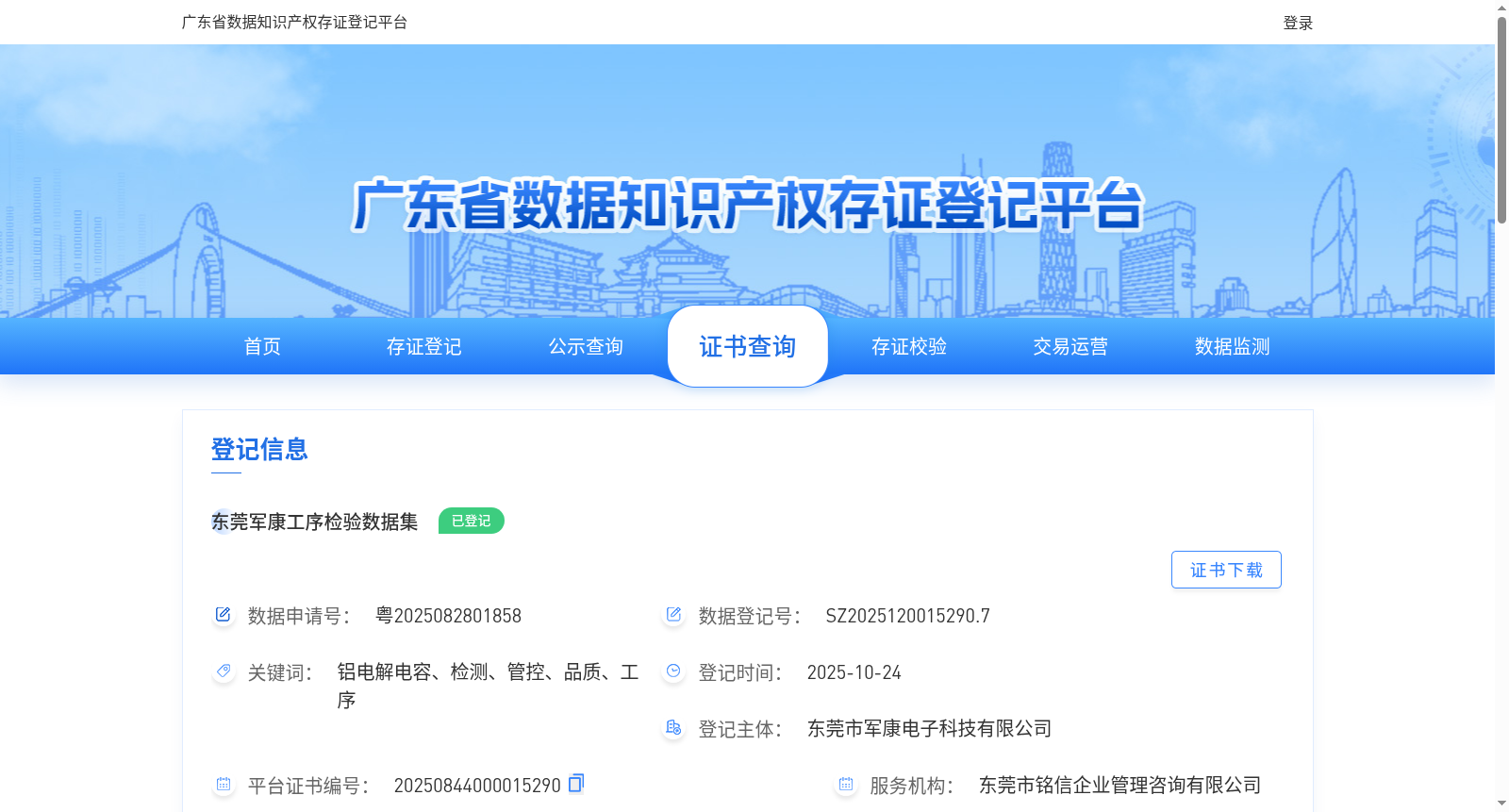Navigate to the 交易运营 tab
This screenshot has height=812, width=1509.
click(1070, 346)
